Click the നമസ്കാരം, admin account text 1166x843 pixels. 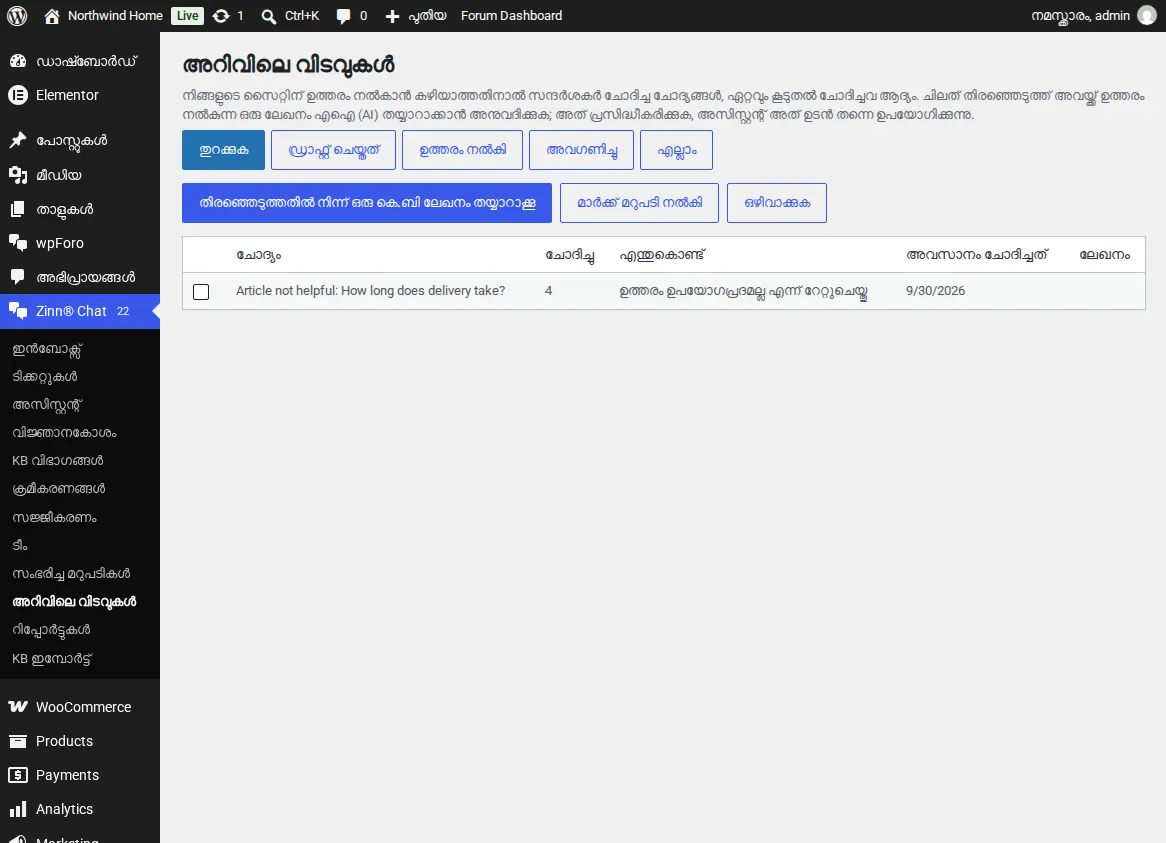(x=1080, y=16)
